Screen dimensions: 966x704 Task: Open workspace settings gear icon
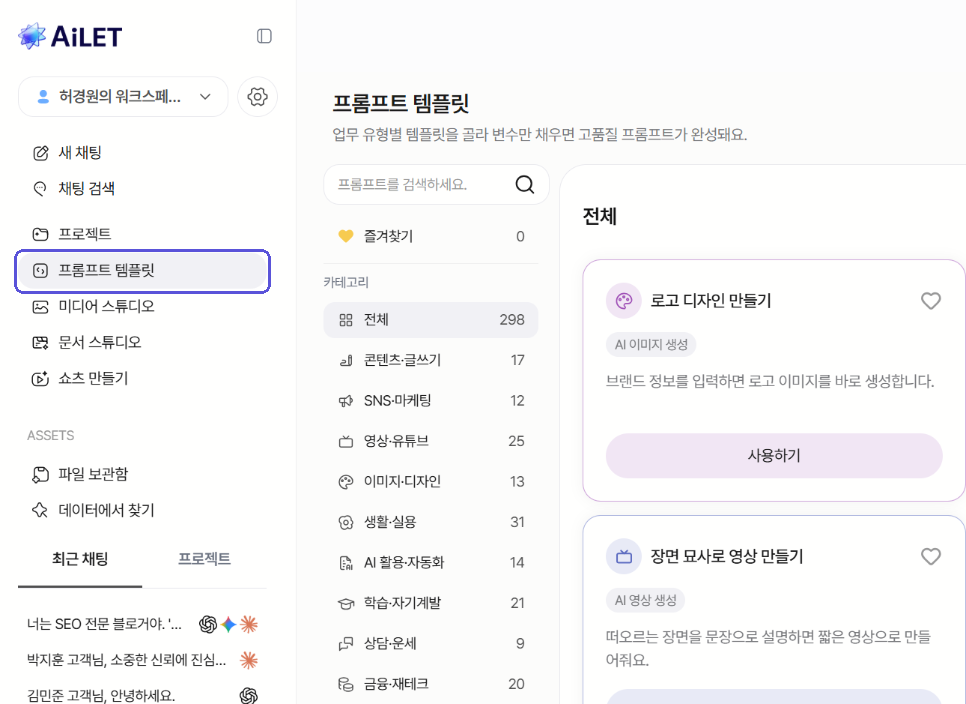[x=258, y=97]
